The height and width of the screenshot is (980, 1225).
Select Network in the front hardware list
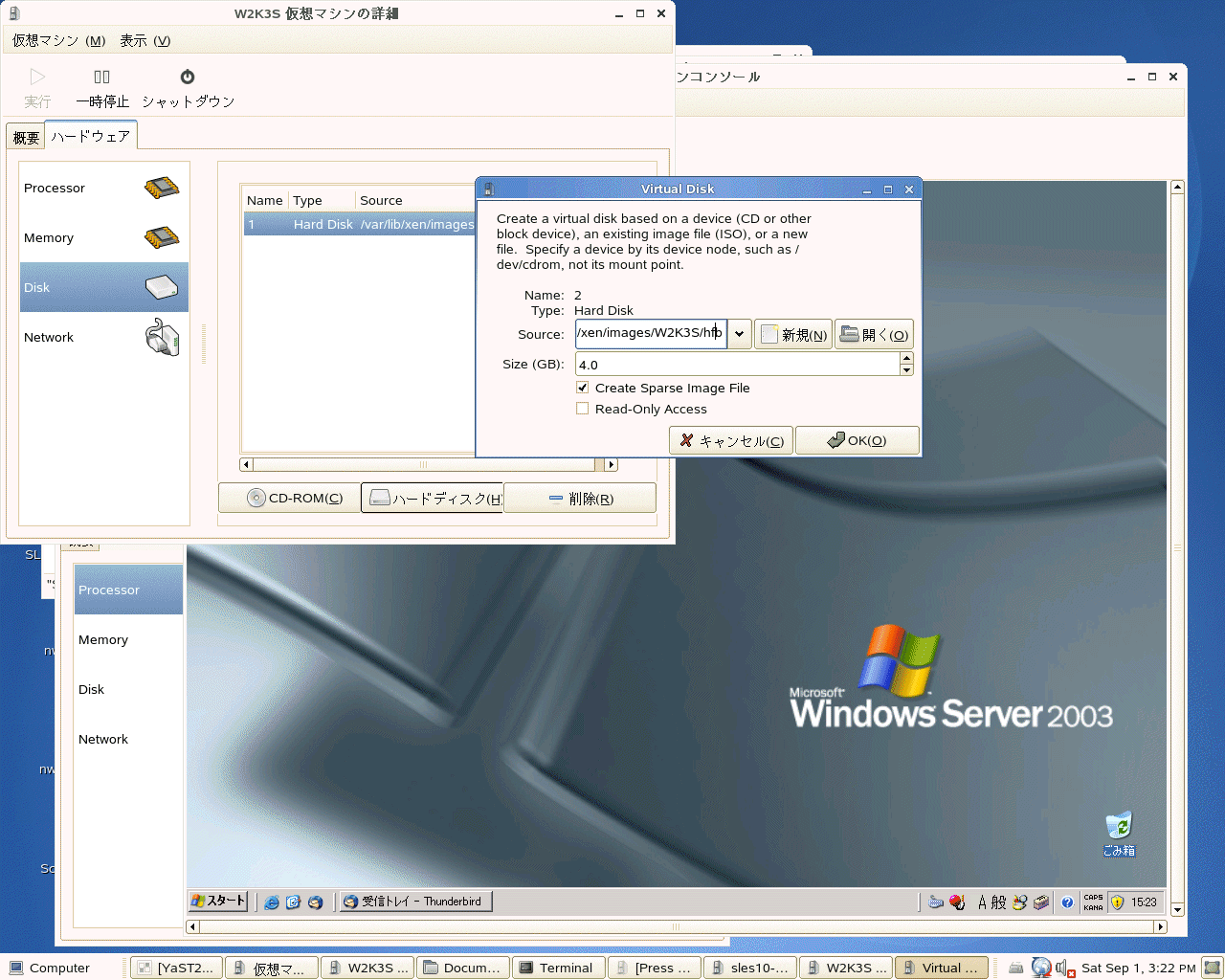pos(104,337)
